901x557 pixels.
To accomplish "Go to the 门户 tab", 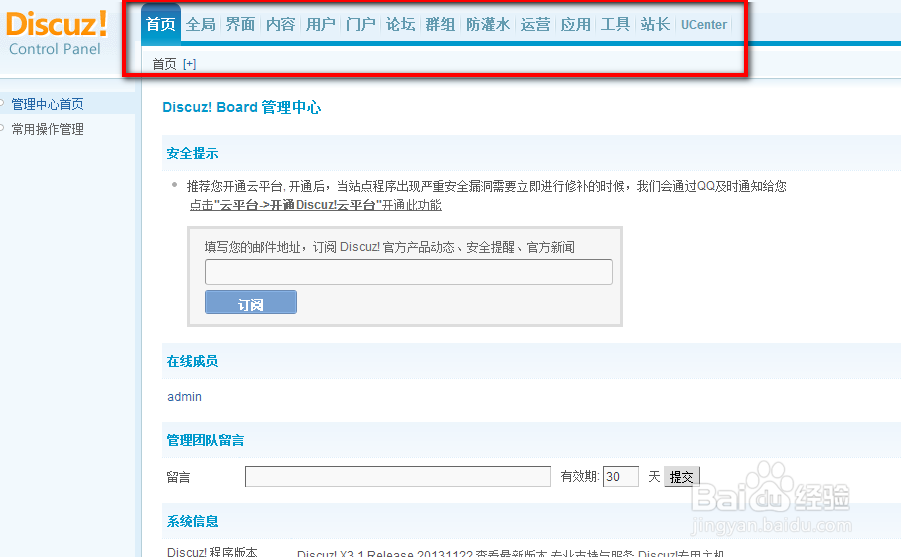I will 361,24.
